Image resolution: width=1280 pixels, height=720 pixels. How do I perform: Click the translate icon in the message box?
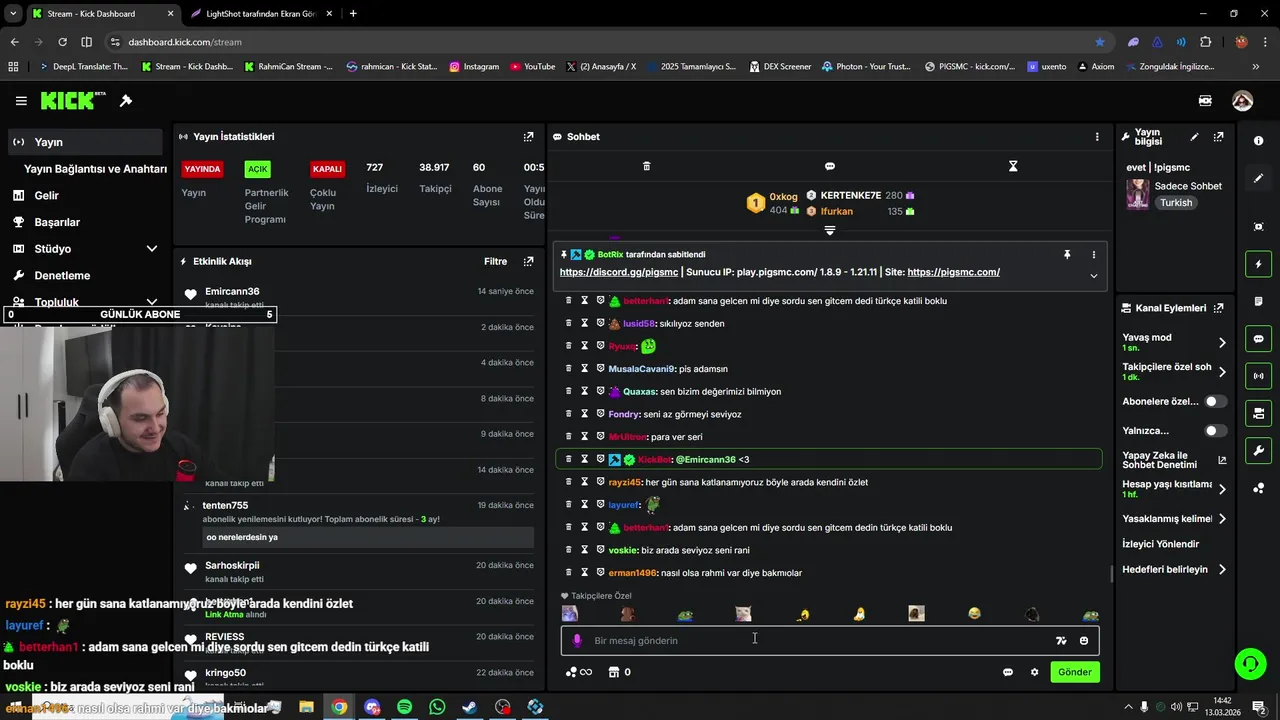1061,641
